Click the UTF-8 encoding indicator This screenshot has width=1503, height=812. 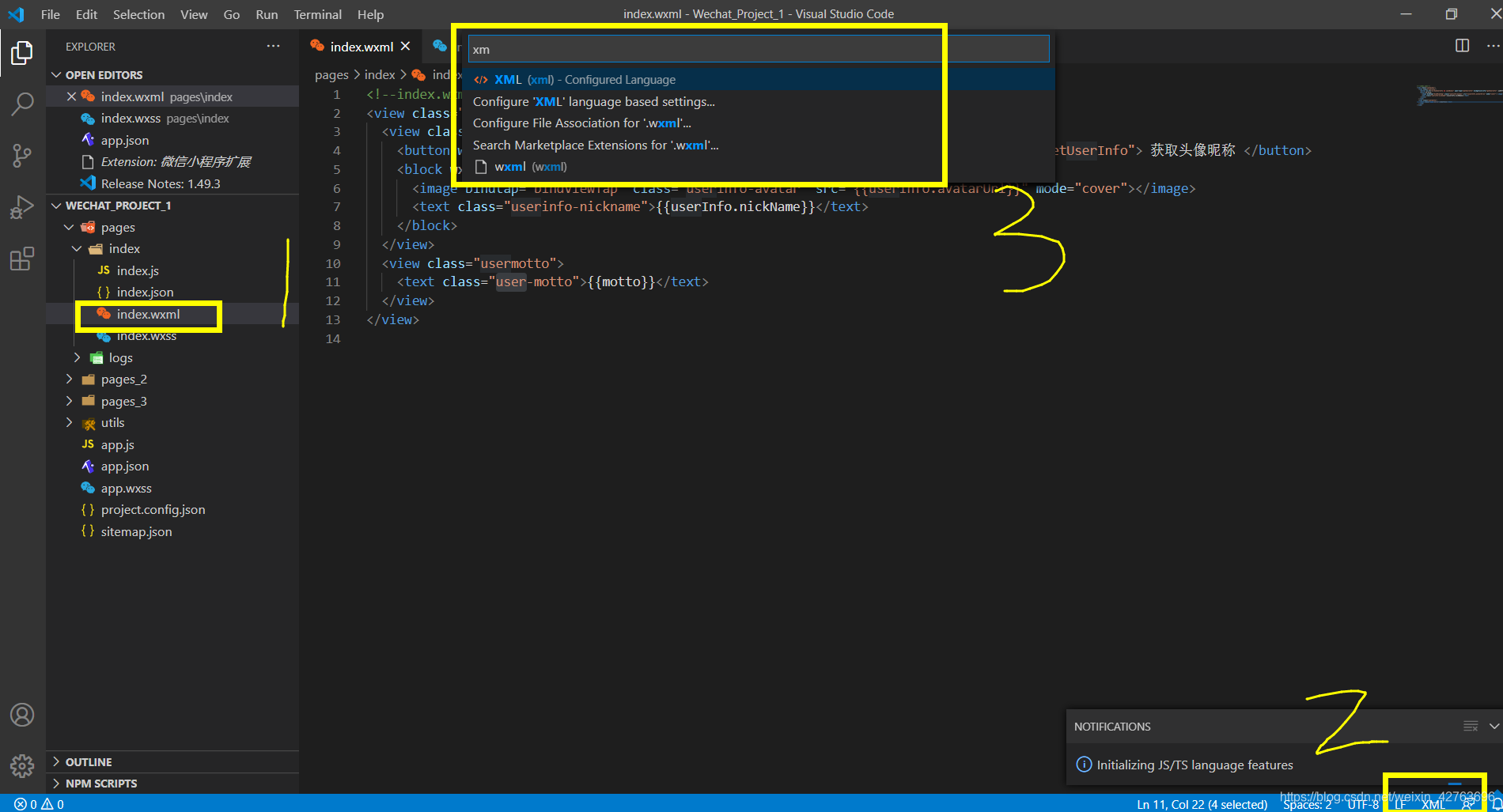(x=1362, y=804)
